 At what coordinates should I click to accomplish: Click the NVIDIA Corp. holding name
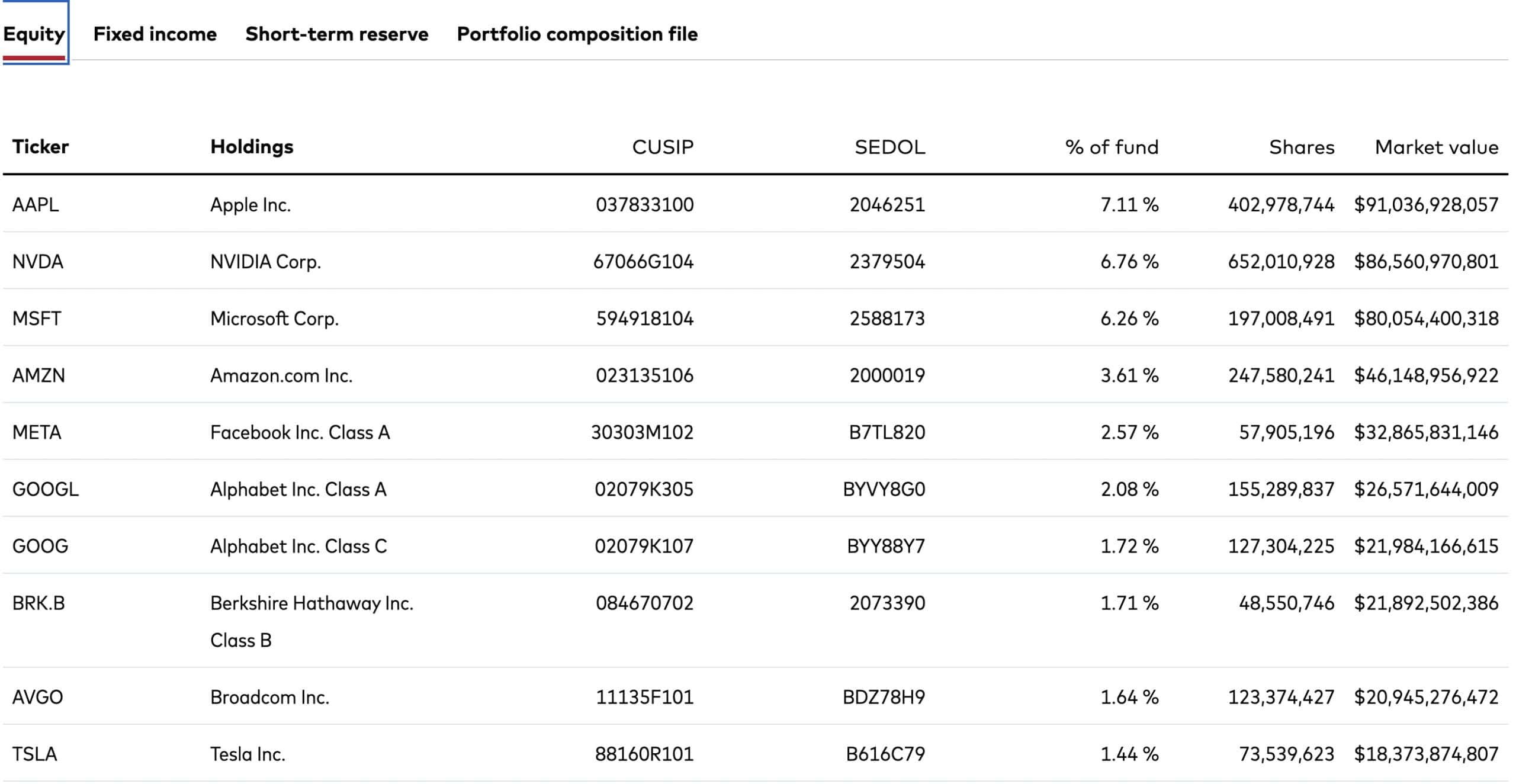click(x=265, y=262)
